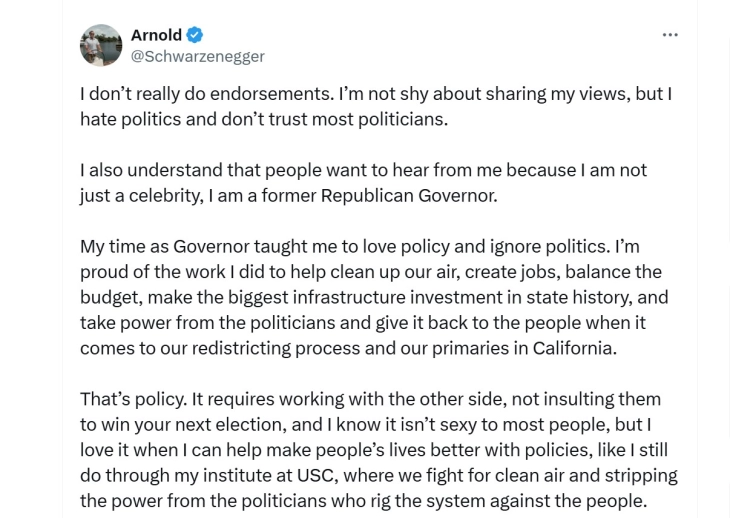Click the line starting My time as Governor
Viewport: 730px width, 518px height.
point(360,247)
